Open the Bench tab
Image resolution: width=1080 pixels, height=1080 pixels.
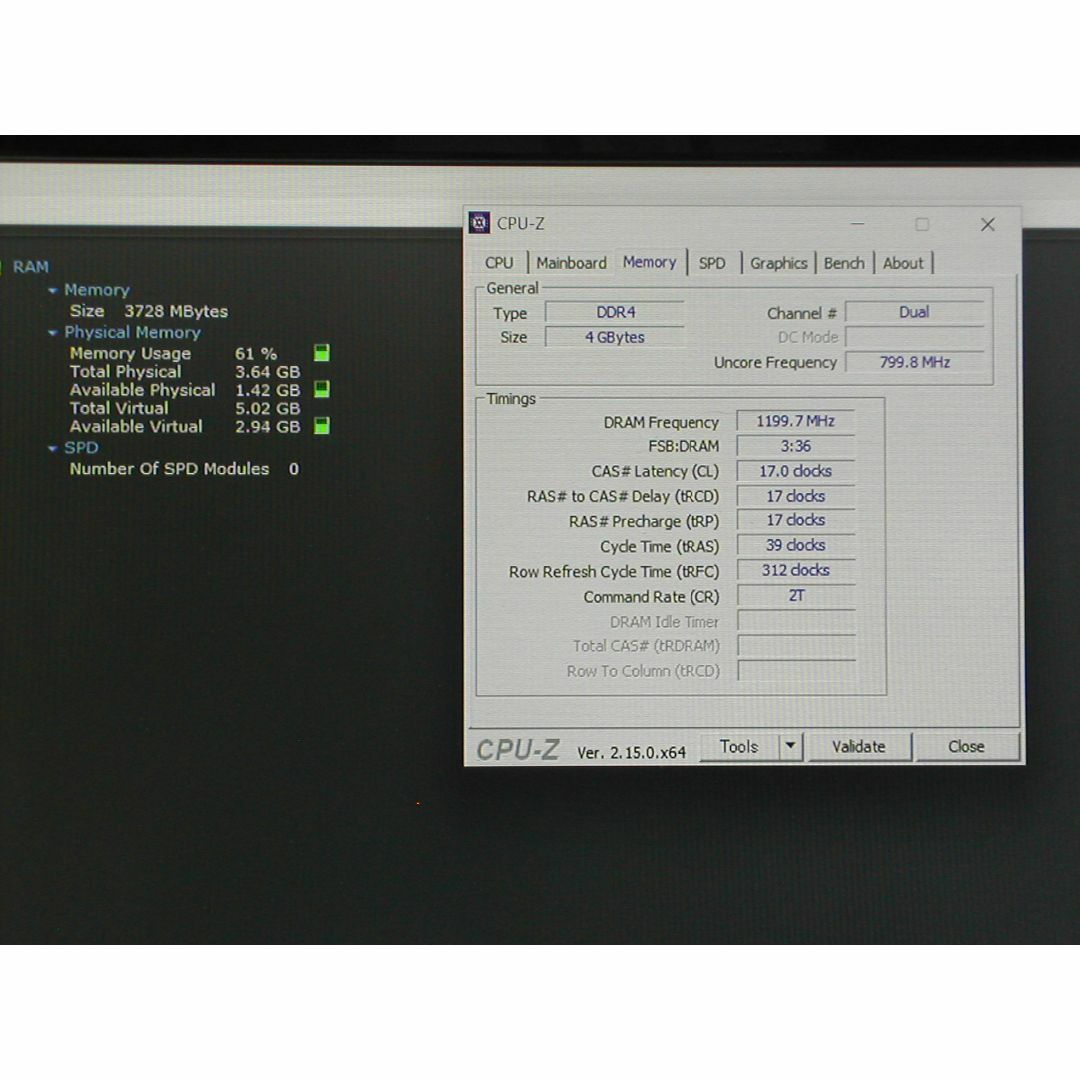pyautogui.click(x=844, y=263)
